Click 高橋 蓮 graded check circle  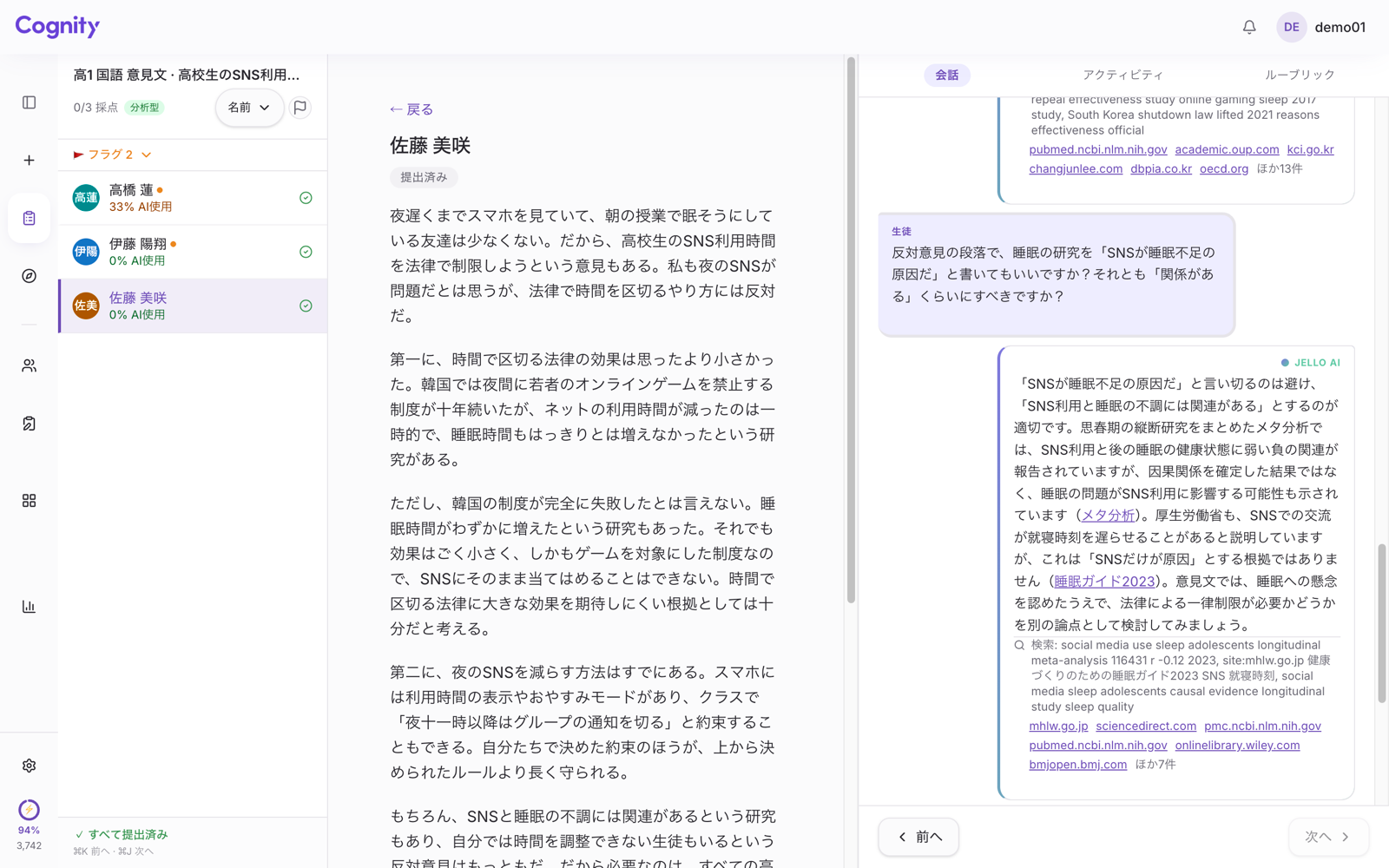pyautogui.click(x=306, y=198)
